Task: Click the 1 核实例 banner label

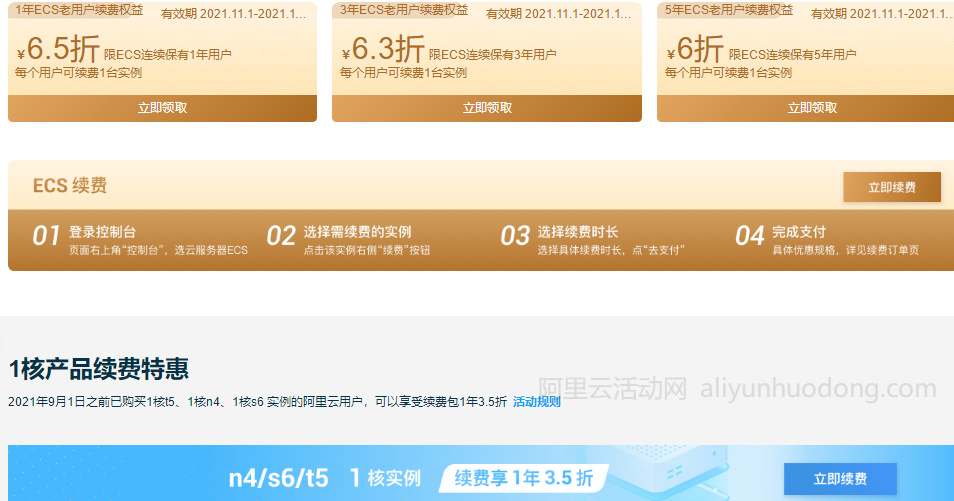Action: [x=385, y=478]
